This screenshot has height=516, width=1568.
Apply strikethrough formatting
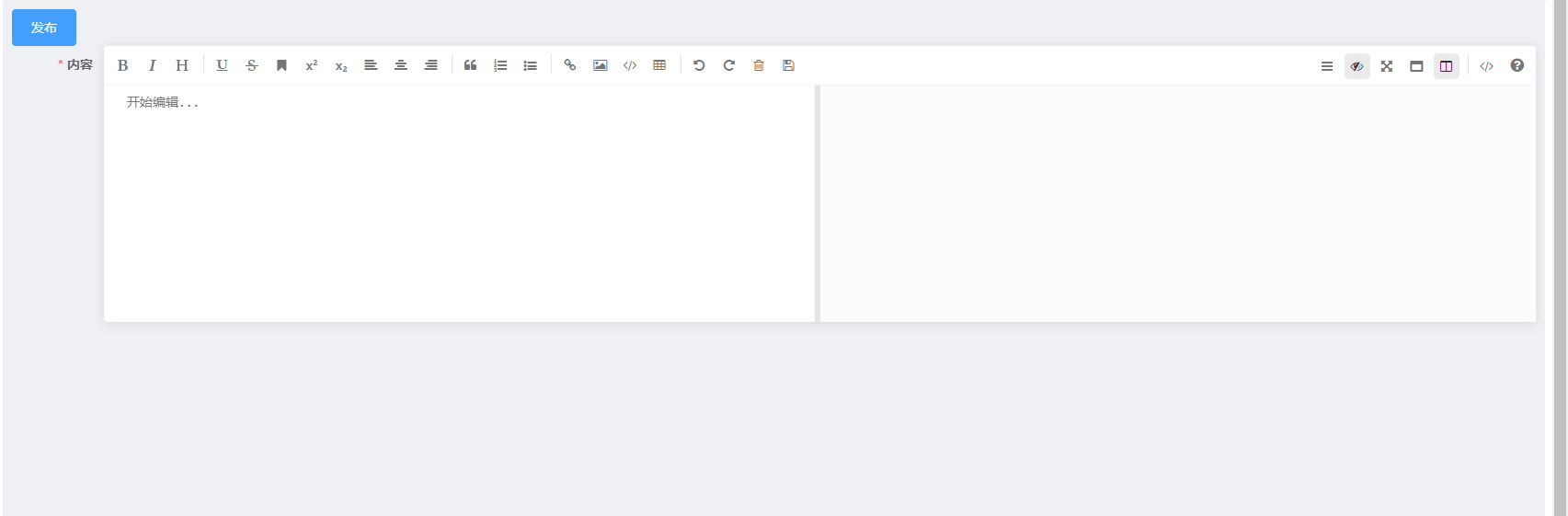(252, 65)
